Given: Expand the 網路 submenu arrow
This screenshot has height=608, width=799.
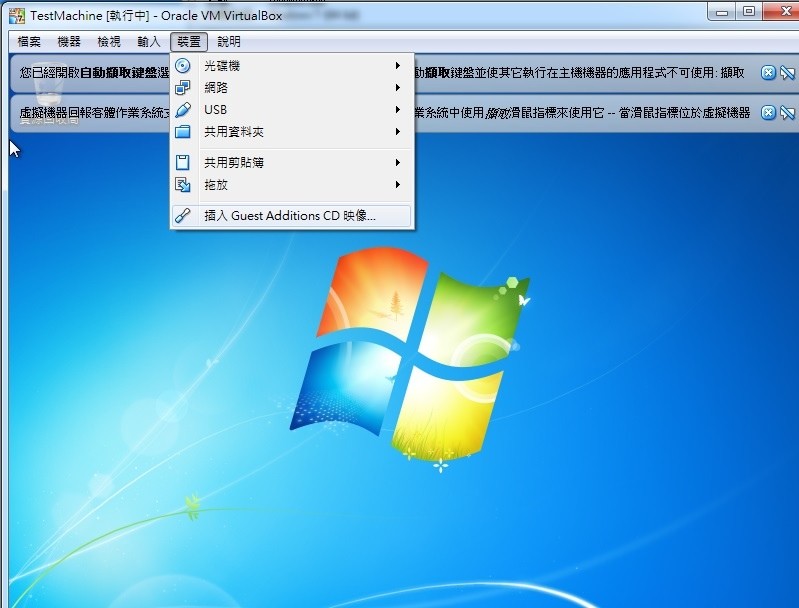Looking at the screenshot, I should 397,88.
